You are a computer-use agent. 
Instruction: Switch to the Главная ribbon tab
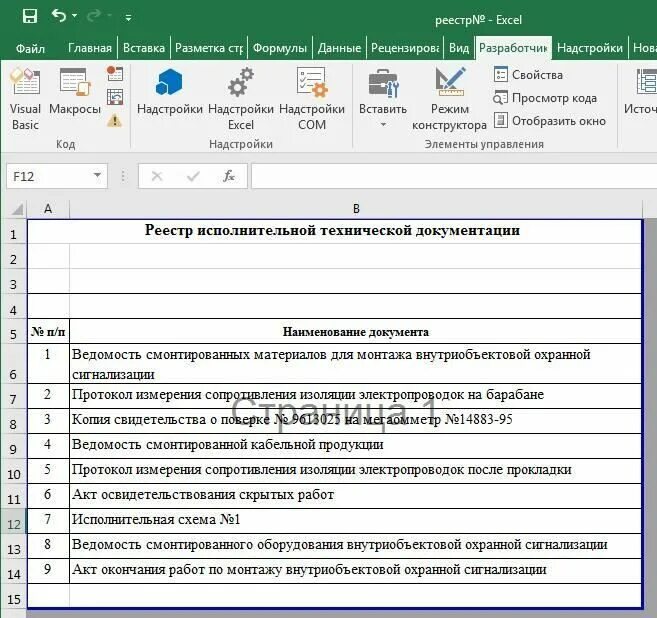(x=90, y=48)
